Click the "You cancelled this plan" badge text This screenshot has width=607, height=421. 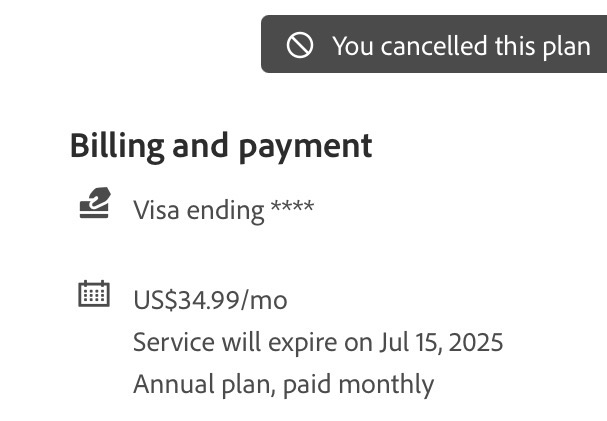point(461,46)
